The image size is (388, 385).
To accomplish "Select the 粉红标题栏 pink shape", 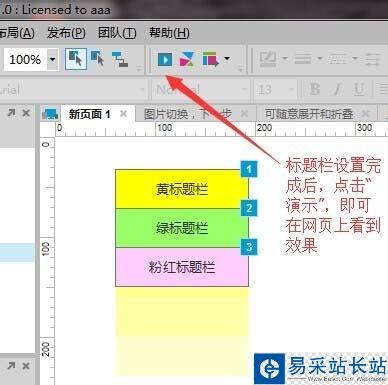I will 182,267.
